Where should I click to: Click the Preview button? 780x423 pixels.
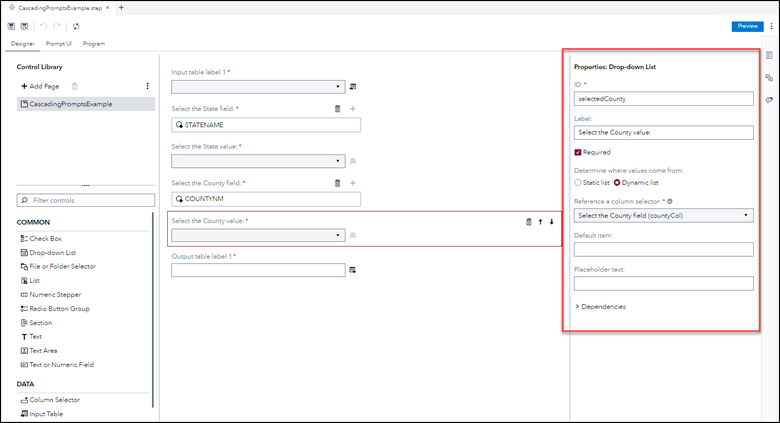click(x=747, y=26)
